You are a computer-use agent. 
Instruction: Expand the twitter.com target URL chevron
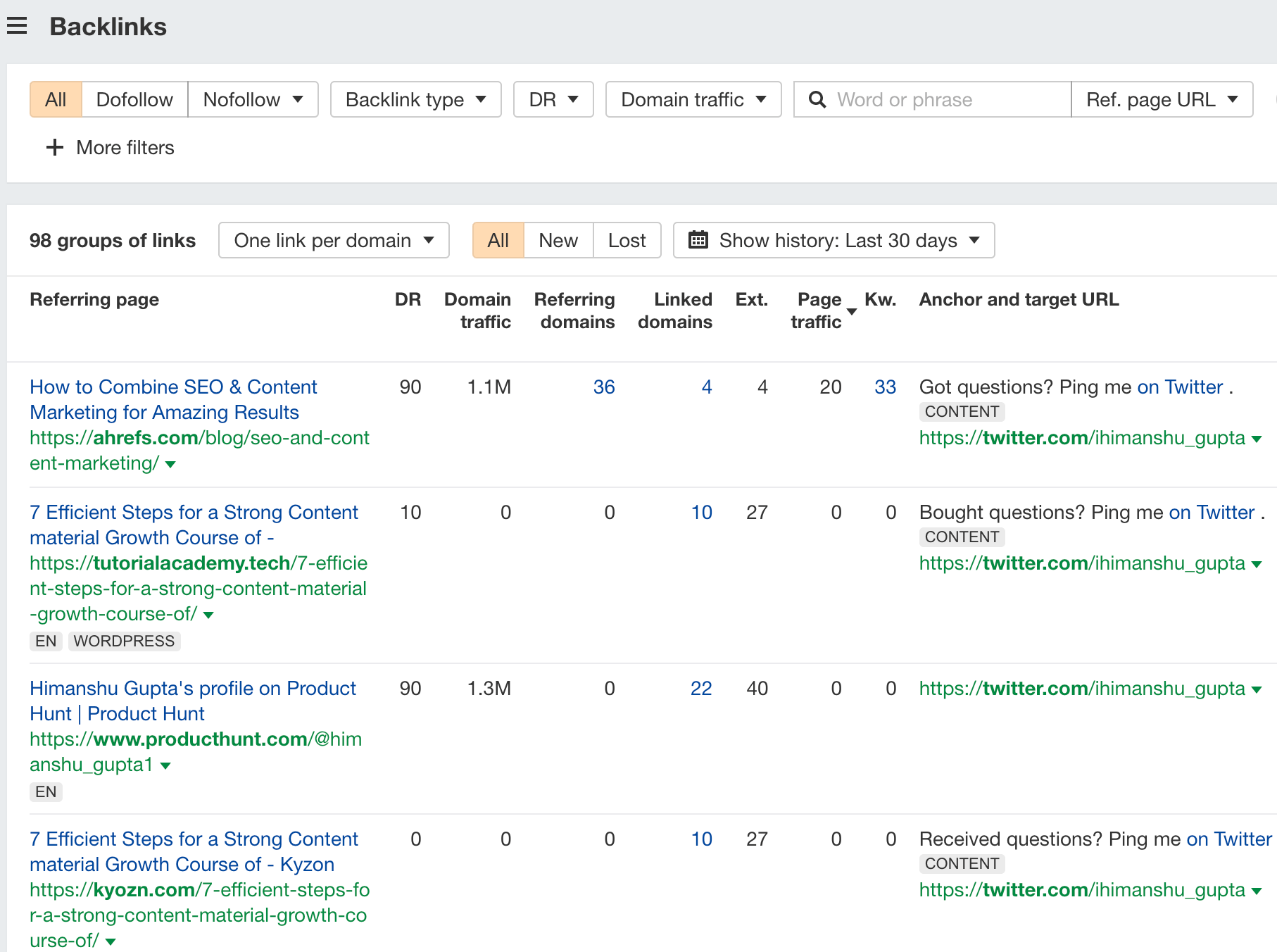(1258, 438)
